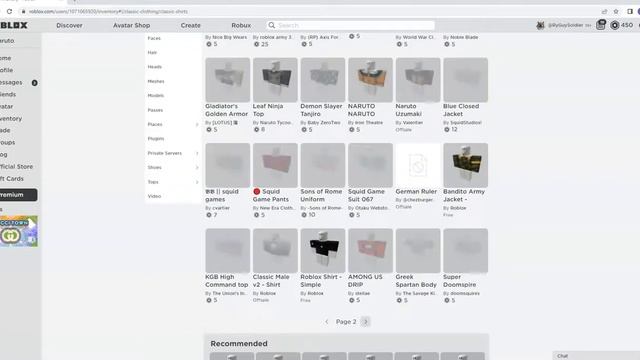This screenshot has height=360, width=640.
Task: Click the sidebar advertisement image
Action: coord(19,231)
